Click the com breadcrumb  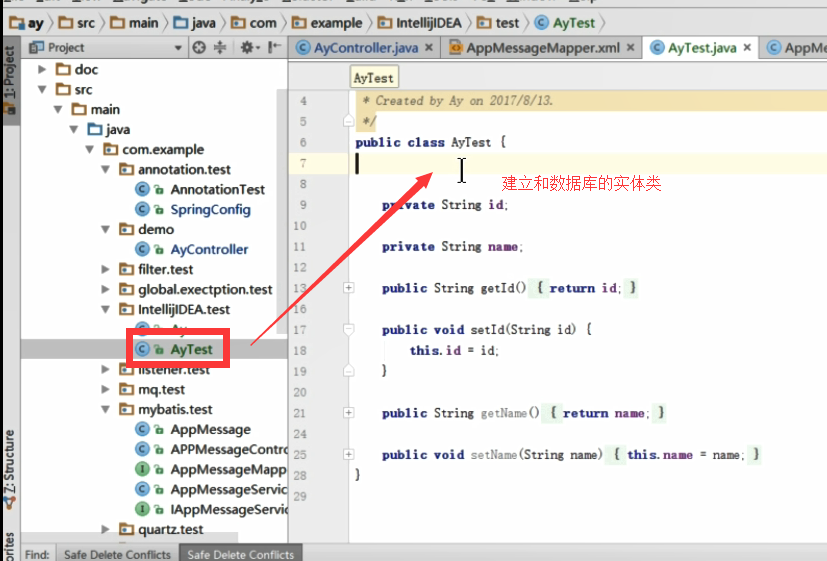(x=254, y=23)
